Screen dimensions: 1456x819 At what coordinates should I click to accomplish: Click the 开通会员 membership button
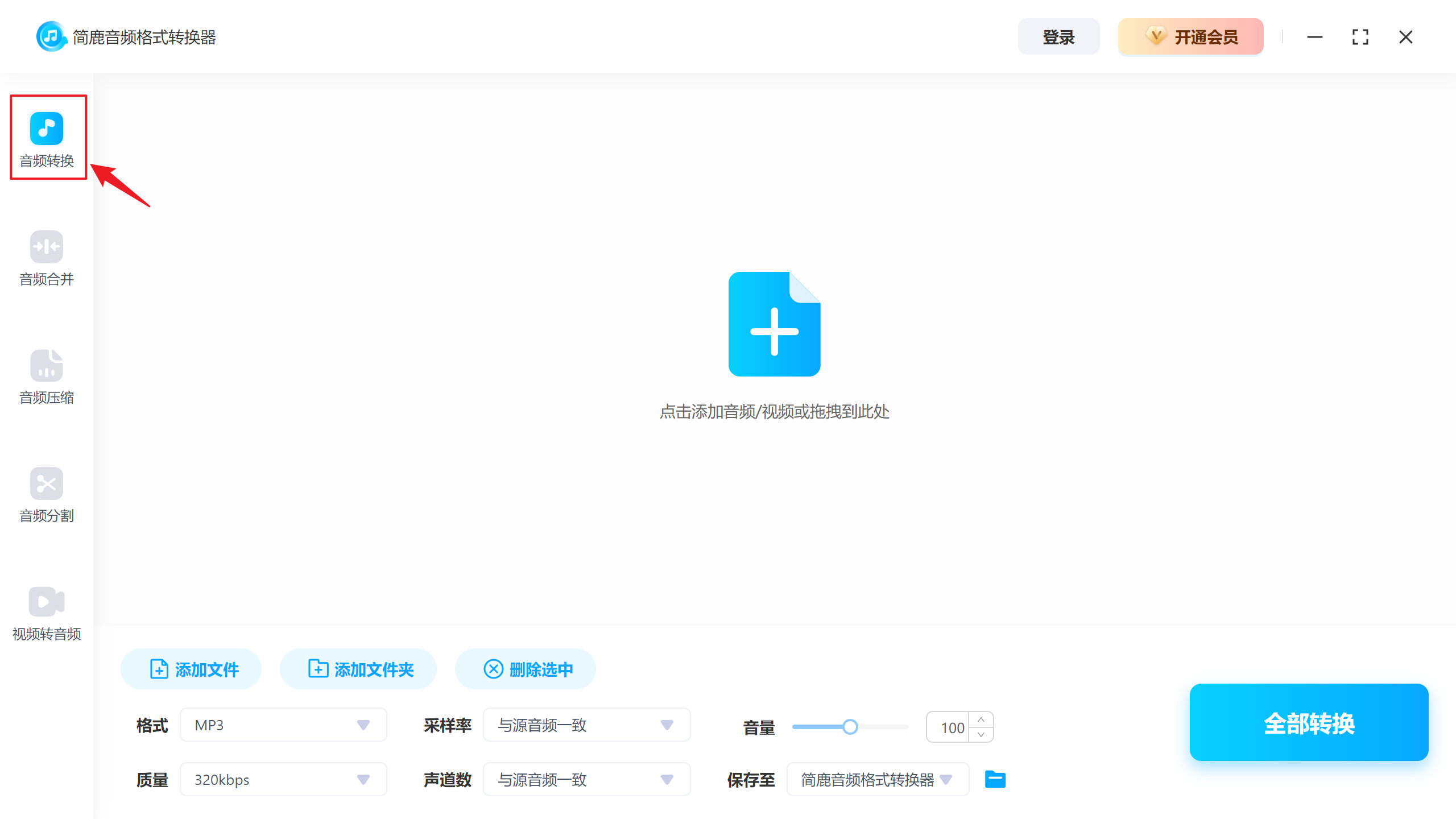[1190, 36]
